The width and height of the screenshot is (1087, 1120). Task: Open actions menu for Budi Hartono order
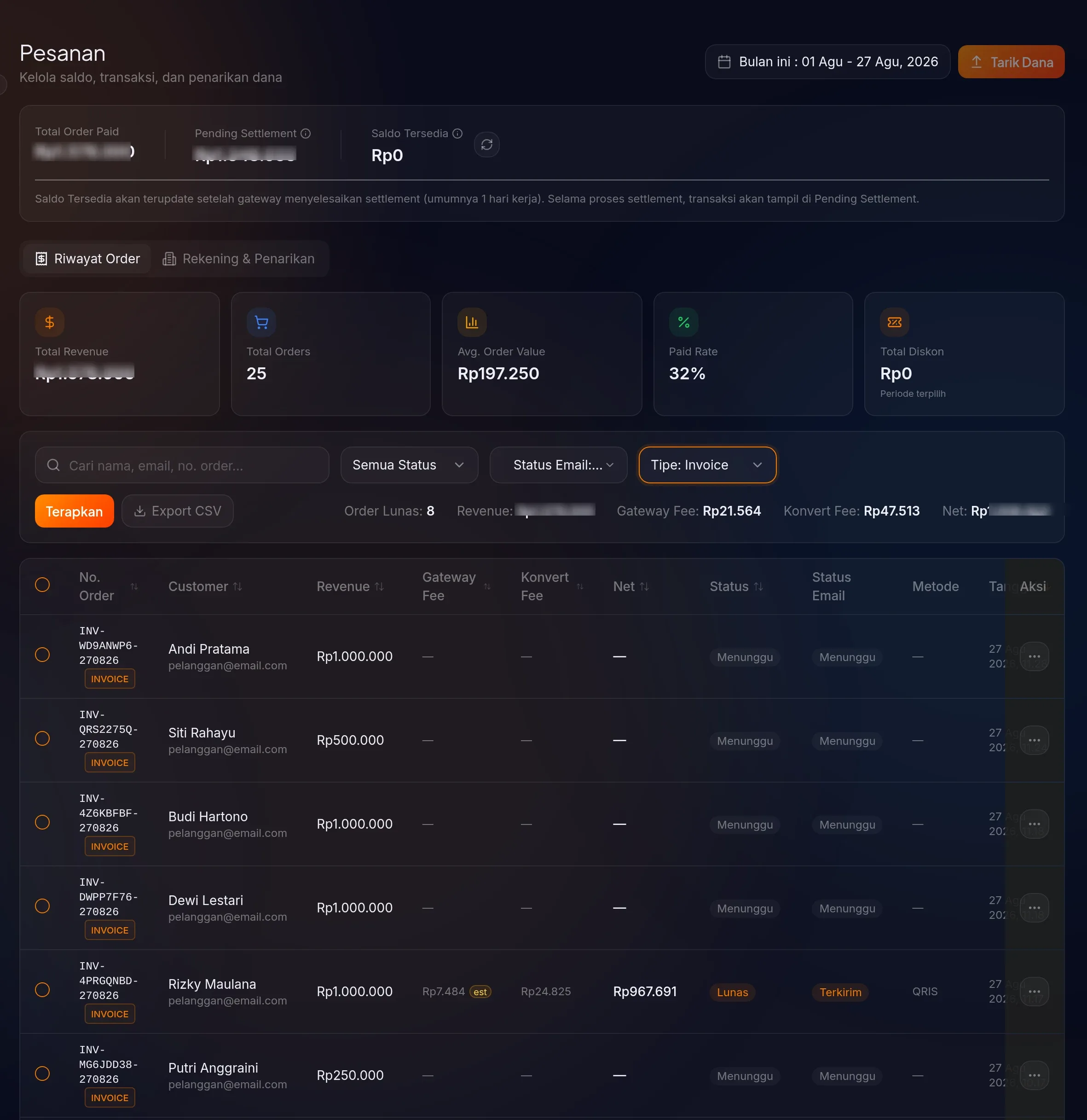point(1034,824)
